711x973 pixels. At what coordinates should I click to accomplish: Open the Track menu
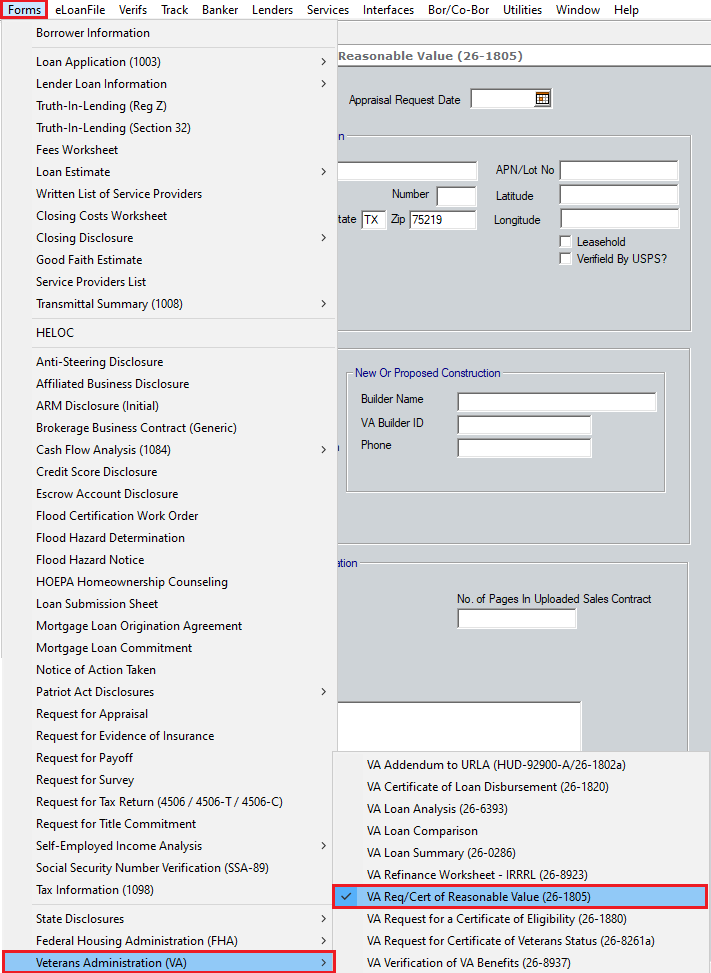[x=175, y=10]
